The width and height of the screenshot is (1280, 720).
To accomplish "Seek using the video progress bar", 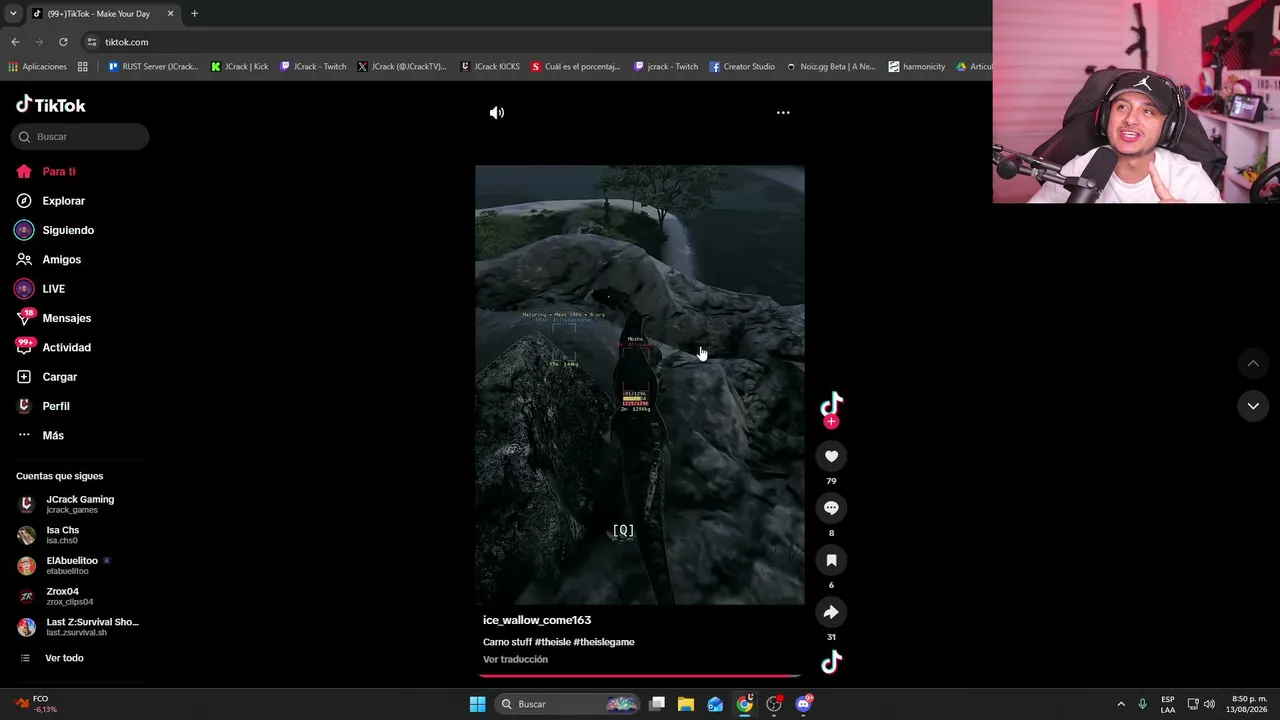I will (x=640, y=675).
